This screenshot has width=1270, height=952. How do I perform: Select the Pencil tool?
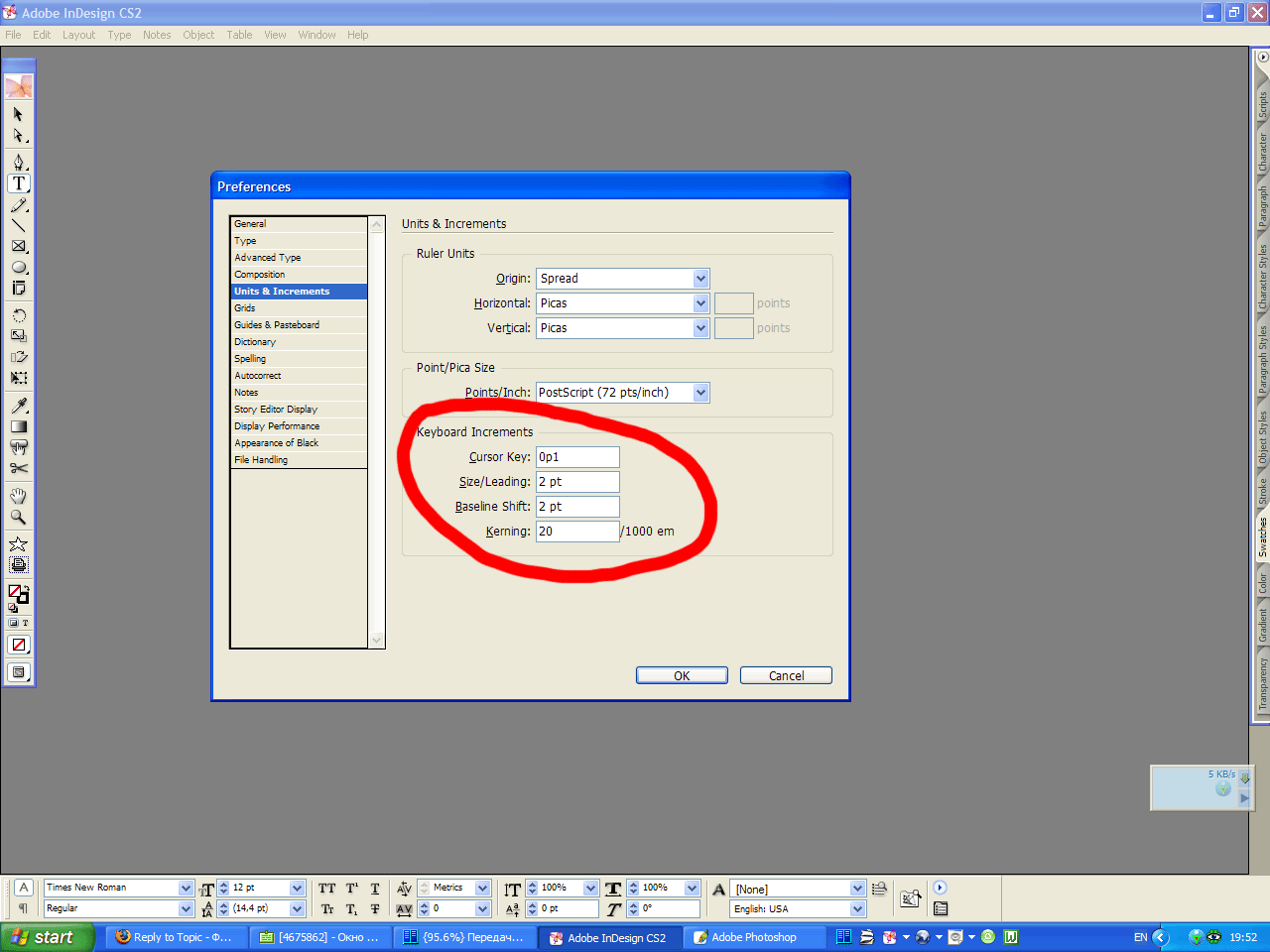[x=19, y=205]
